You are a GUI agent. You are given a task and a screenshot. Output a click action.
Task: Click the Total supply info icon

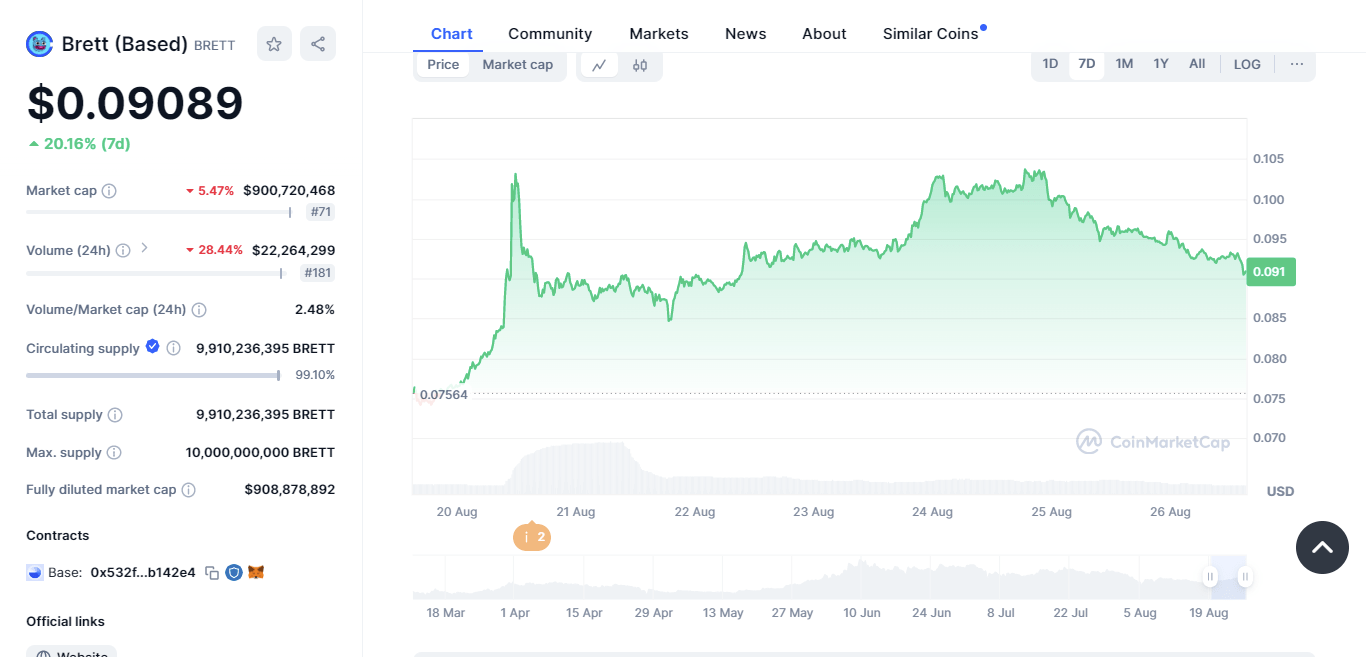tap(115, 415)
